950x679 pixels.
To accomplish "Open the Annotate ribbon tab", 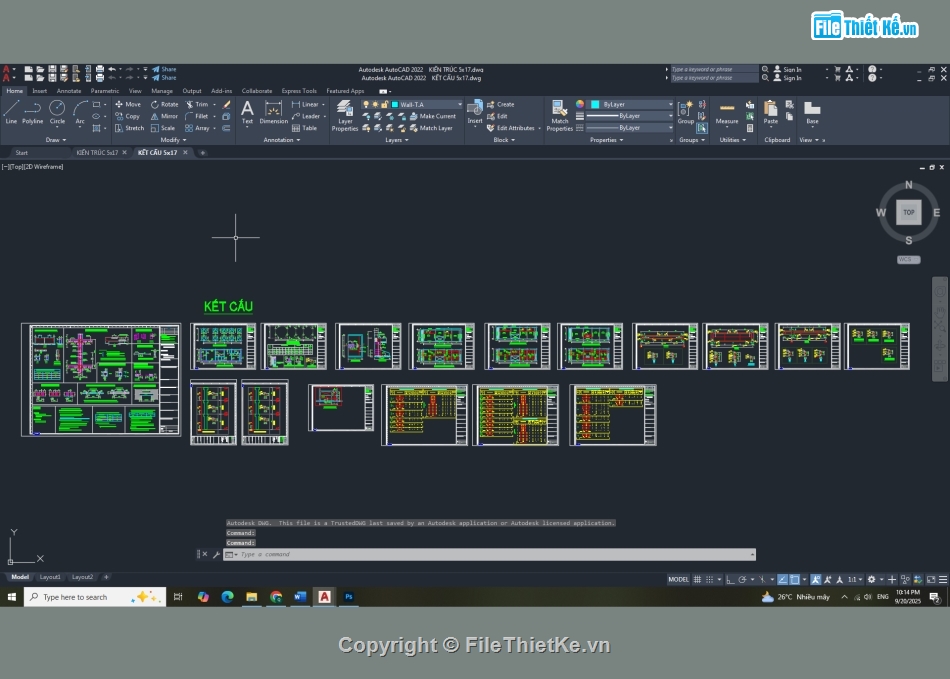I will (x=69, y=91).
